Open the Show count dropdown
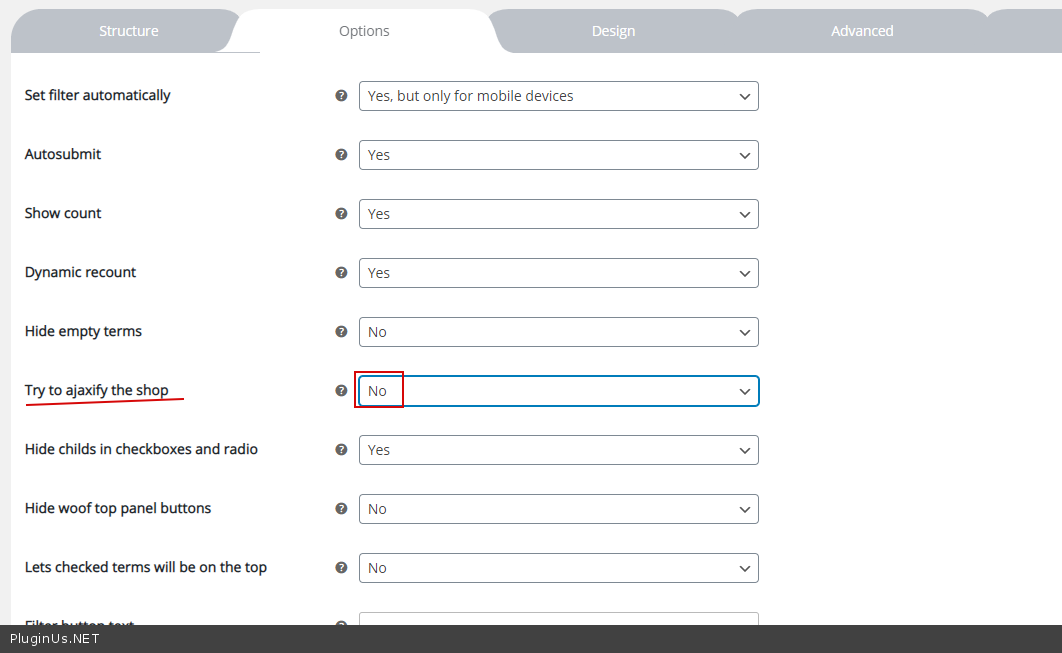Viewport: 1062px width, 653px height. coord(558,214)
